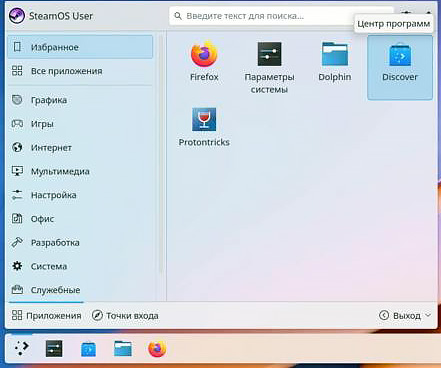
Task: Select the Разработка category
Action: (x=80, y=242)
